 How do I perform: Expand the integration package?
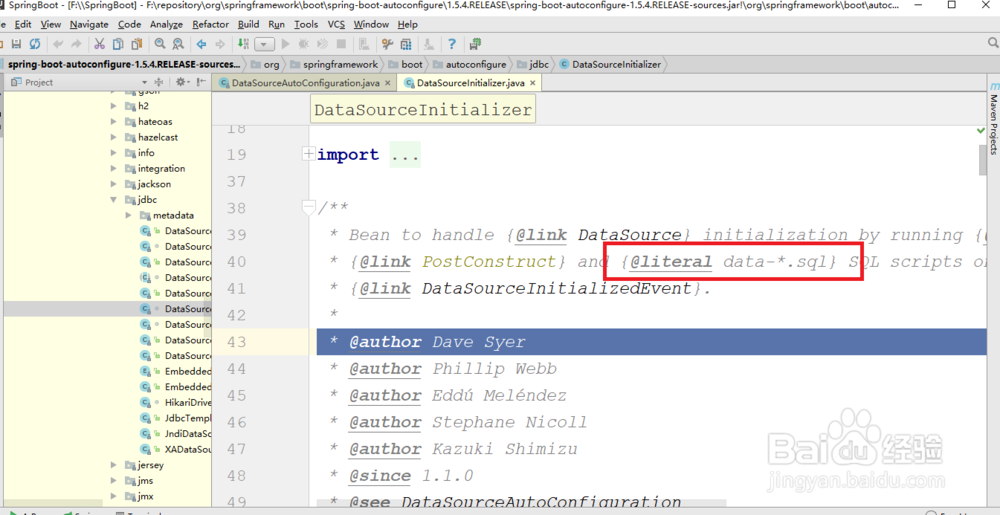[x=114, y=168]
